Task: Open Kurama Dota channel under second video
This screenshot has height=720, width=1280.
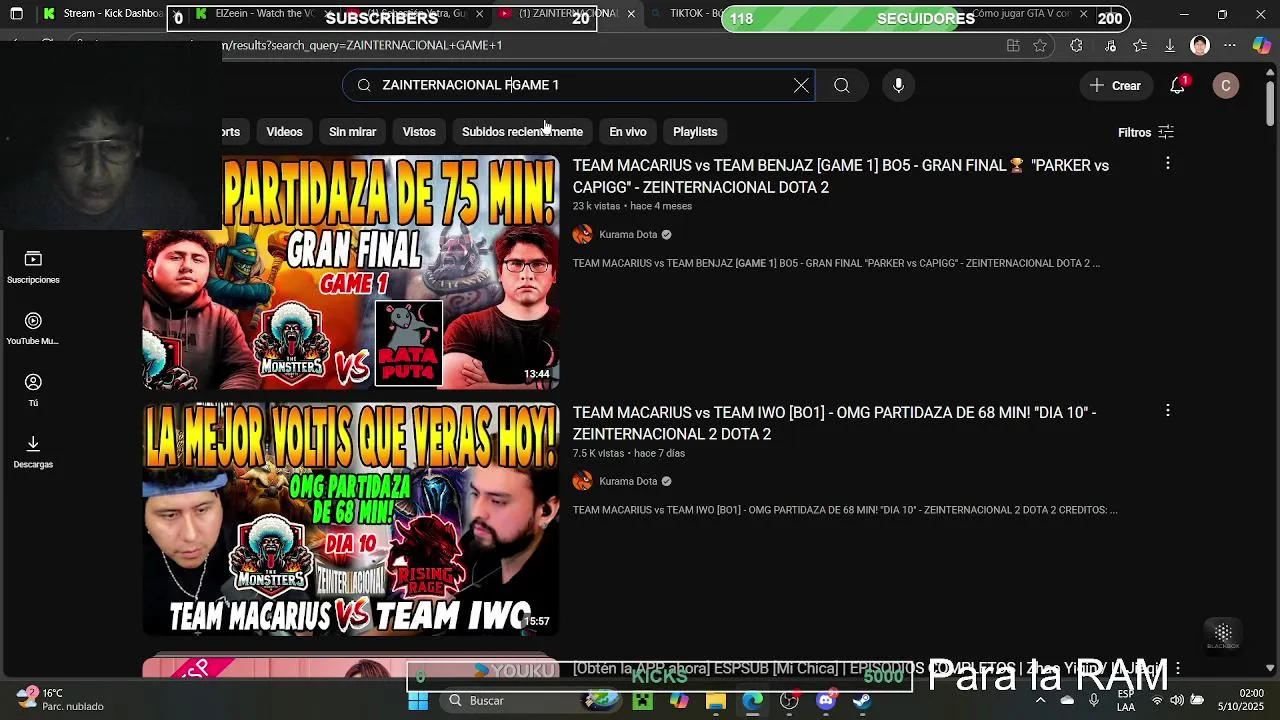Action: coord(628,482)
